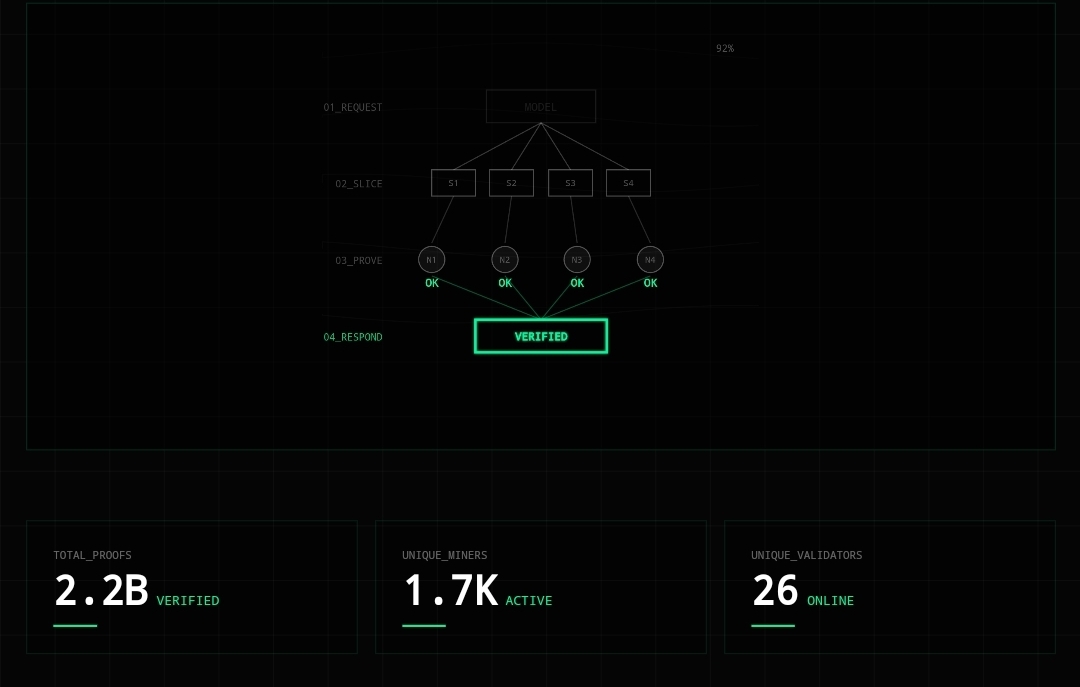Screen dimensions: 1080x687
Task: Select the S2 slice box
Action: (x=511, y=183)
